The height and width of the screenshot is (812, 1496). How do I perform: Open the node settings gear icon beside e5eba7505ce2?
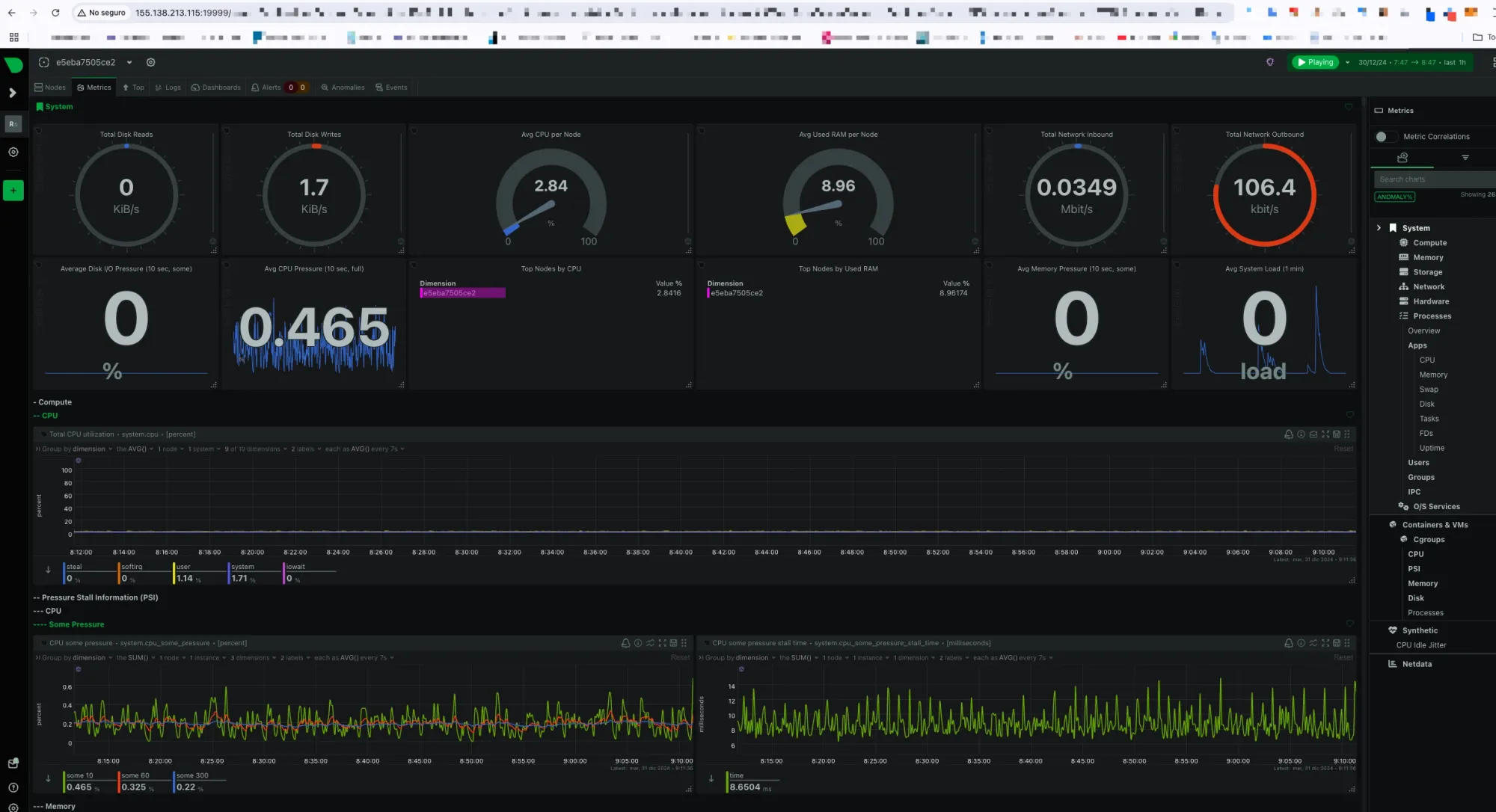(x=150, y=62)
